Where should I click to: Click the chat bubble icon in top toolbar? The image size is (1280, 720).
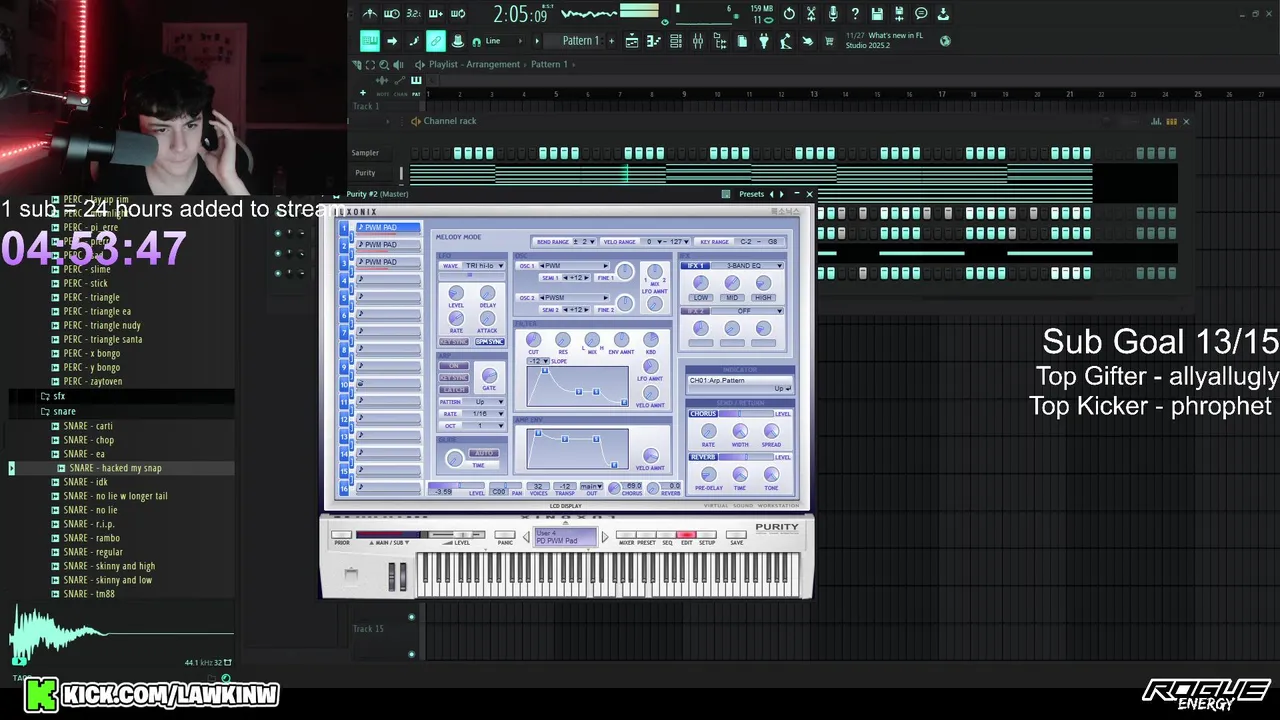pyautogui.click(x=921, y=14)
